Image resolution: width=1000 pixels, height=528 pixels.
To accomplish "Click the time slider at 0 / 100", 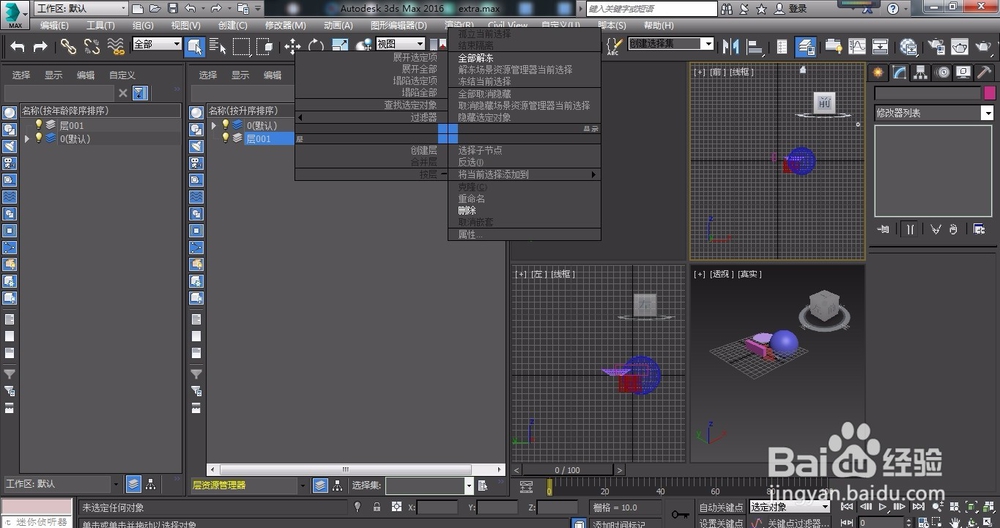I will click(567, 470).
